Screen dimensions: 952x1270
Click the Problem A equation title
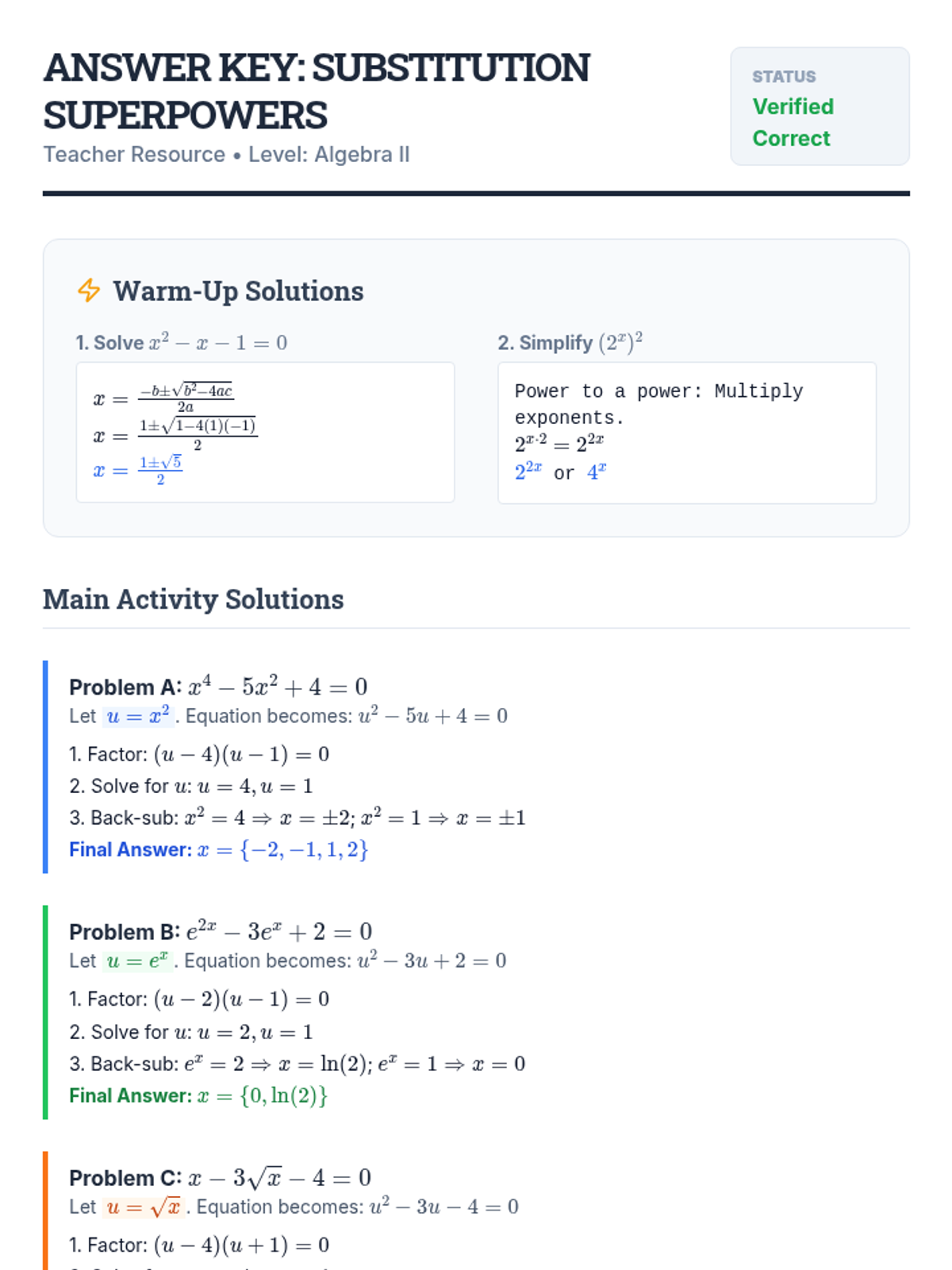(218, 687)
